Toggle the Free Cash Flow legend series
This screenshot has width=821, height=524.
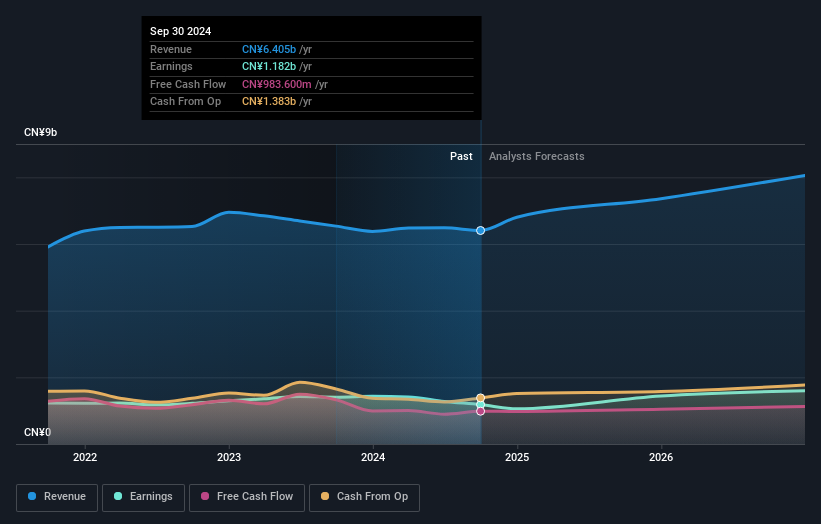[247, 497]
